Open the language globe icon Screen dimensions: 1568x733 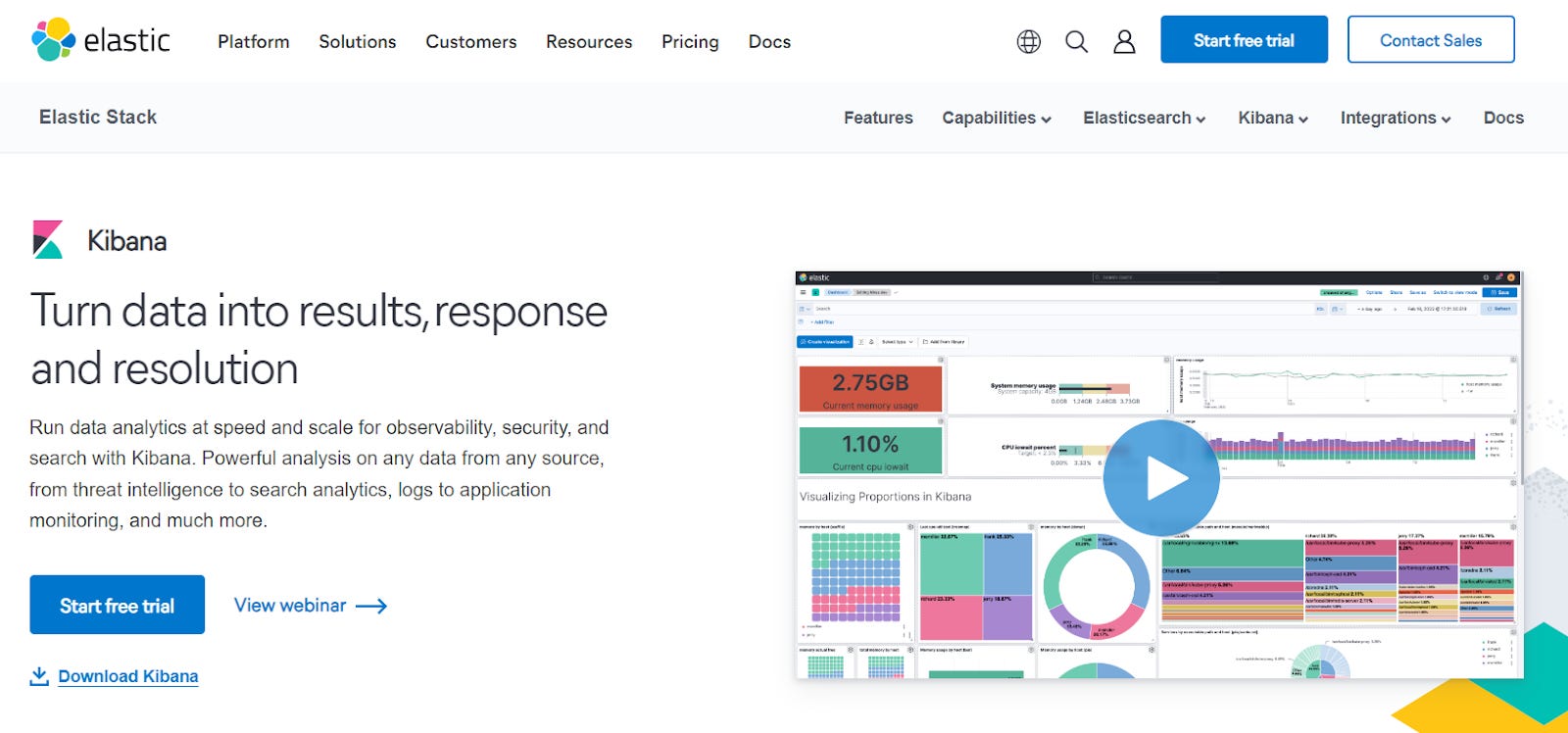click(x=1029, y=41)
